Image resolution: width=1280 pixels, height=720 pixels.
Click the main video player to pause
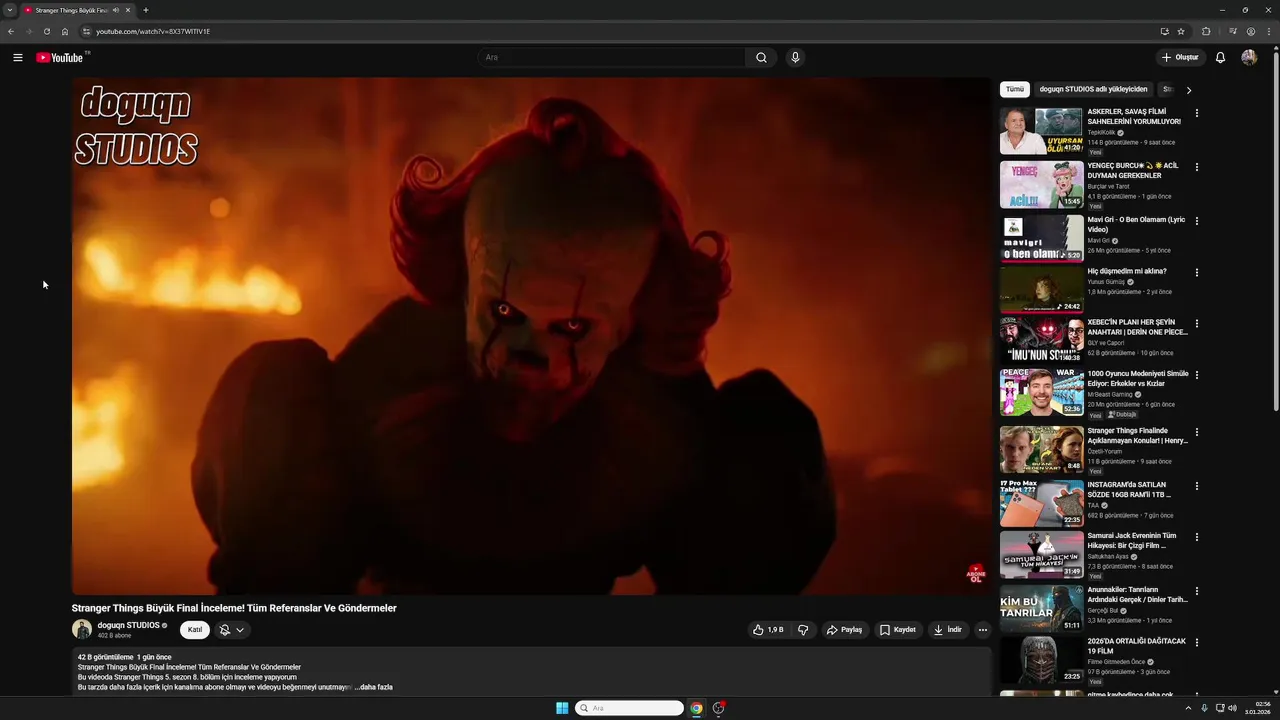coord(531,336)
